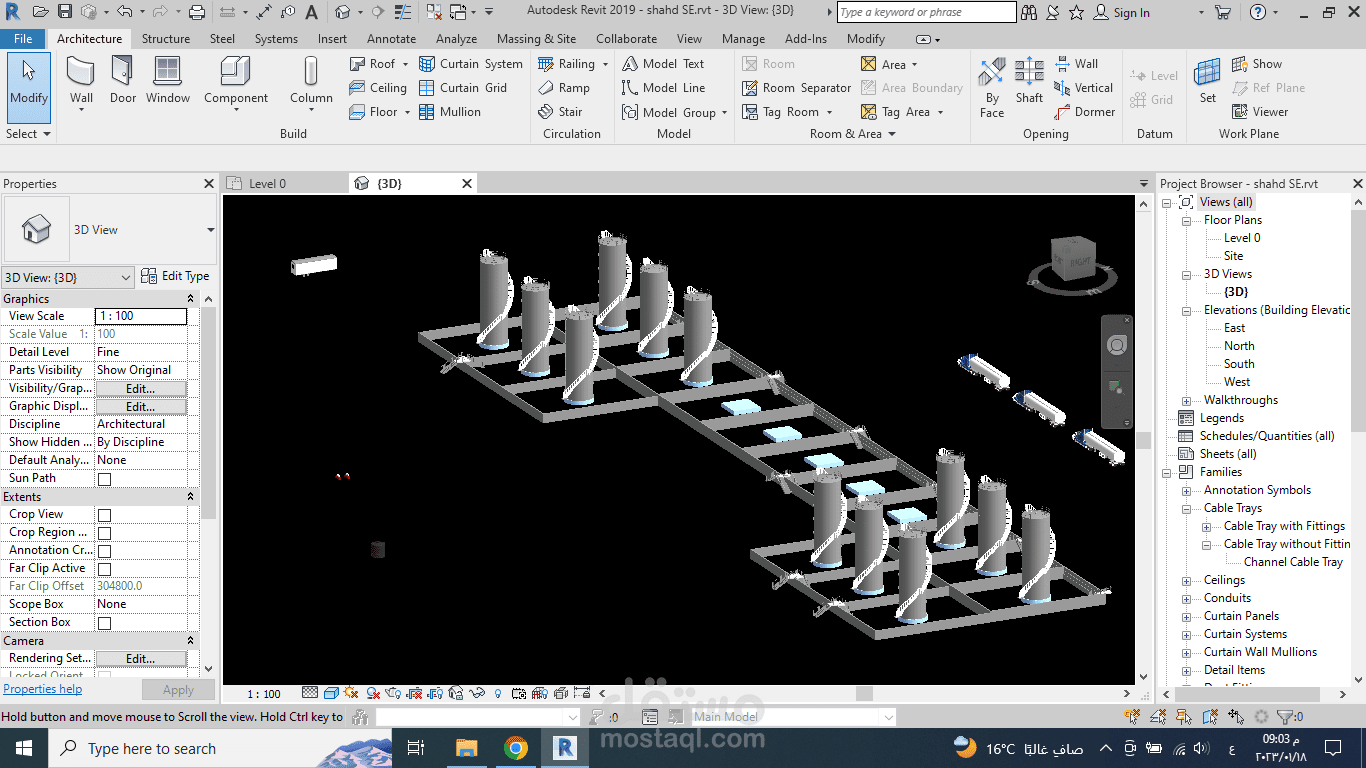Viewport: 1366px width, 768px height.
Task: Select the By Face opening tool
Action: (992, 88)
